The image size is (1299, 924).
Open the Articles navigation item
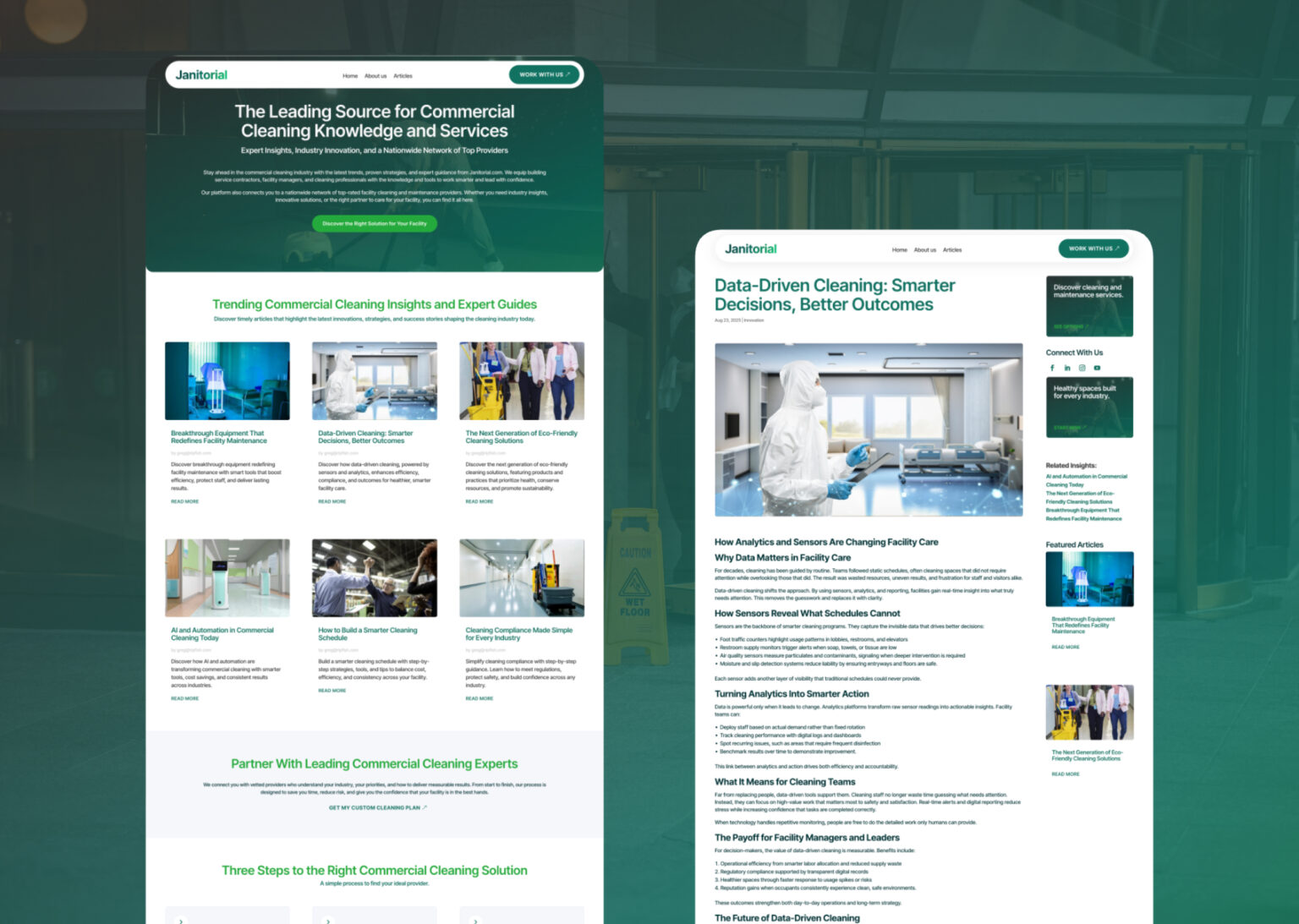tap(403, 76)
